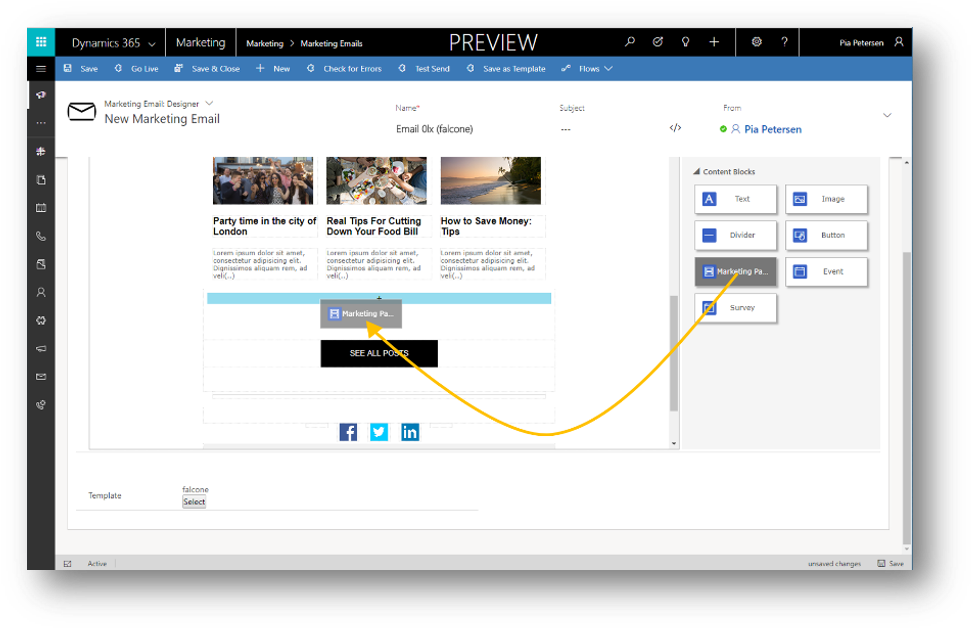
Task: Expand the Dynamics 365 dropdown
Action: 152,44
